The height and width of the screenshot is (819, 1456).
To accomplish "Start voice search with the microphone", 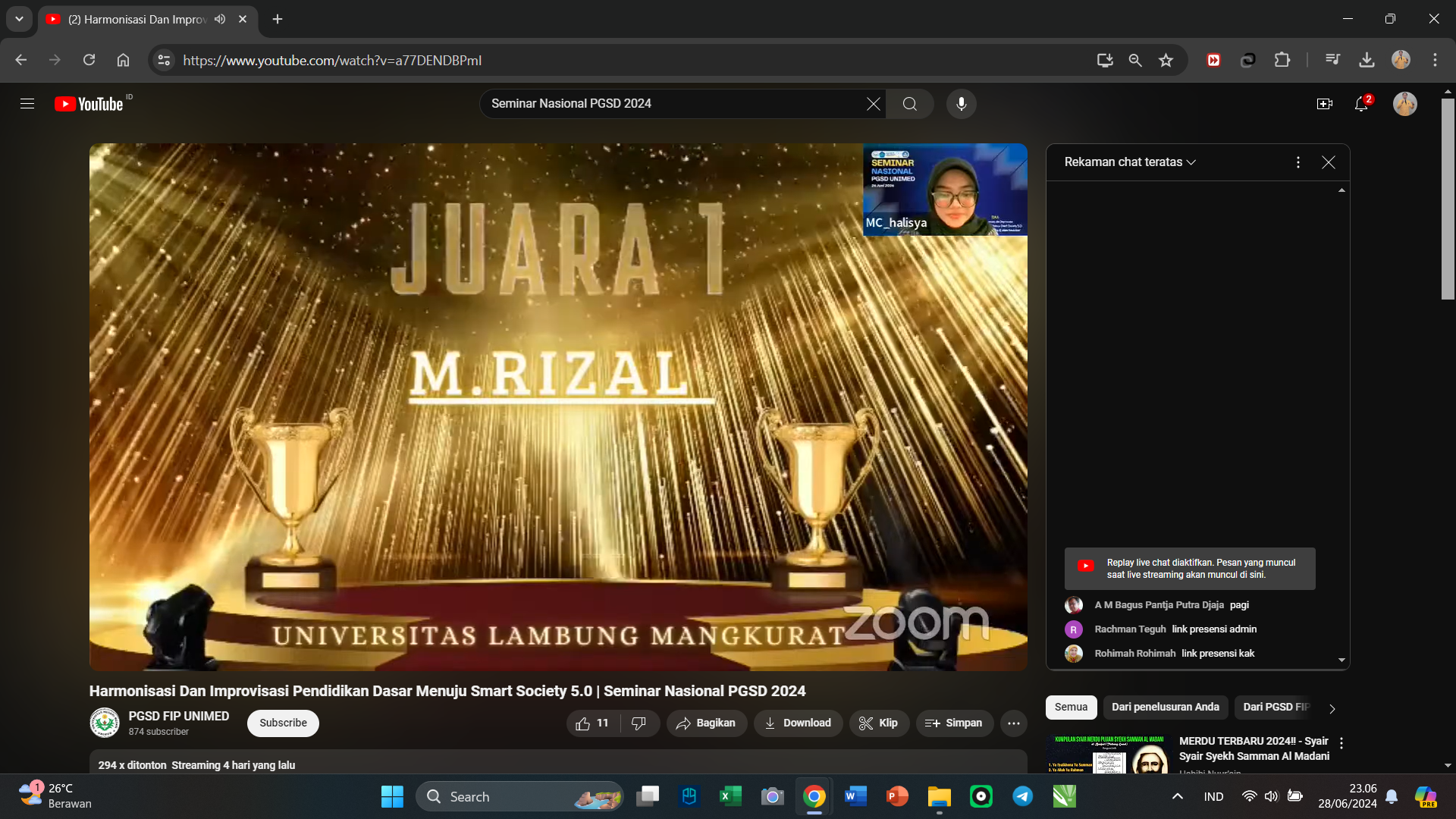I will tap(962, 104).
